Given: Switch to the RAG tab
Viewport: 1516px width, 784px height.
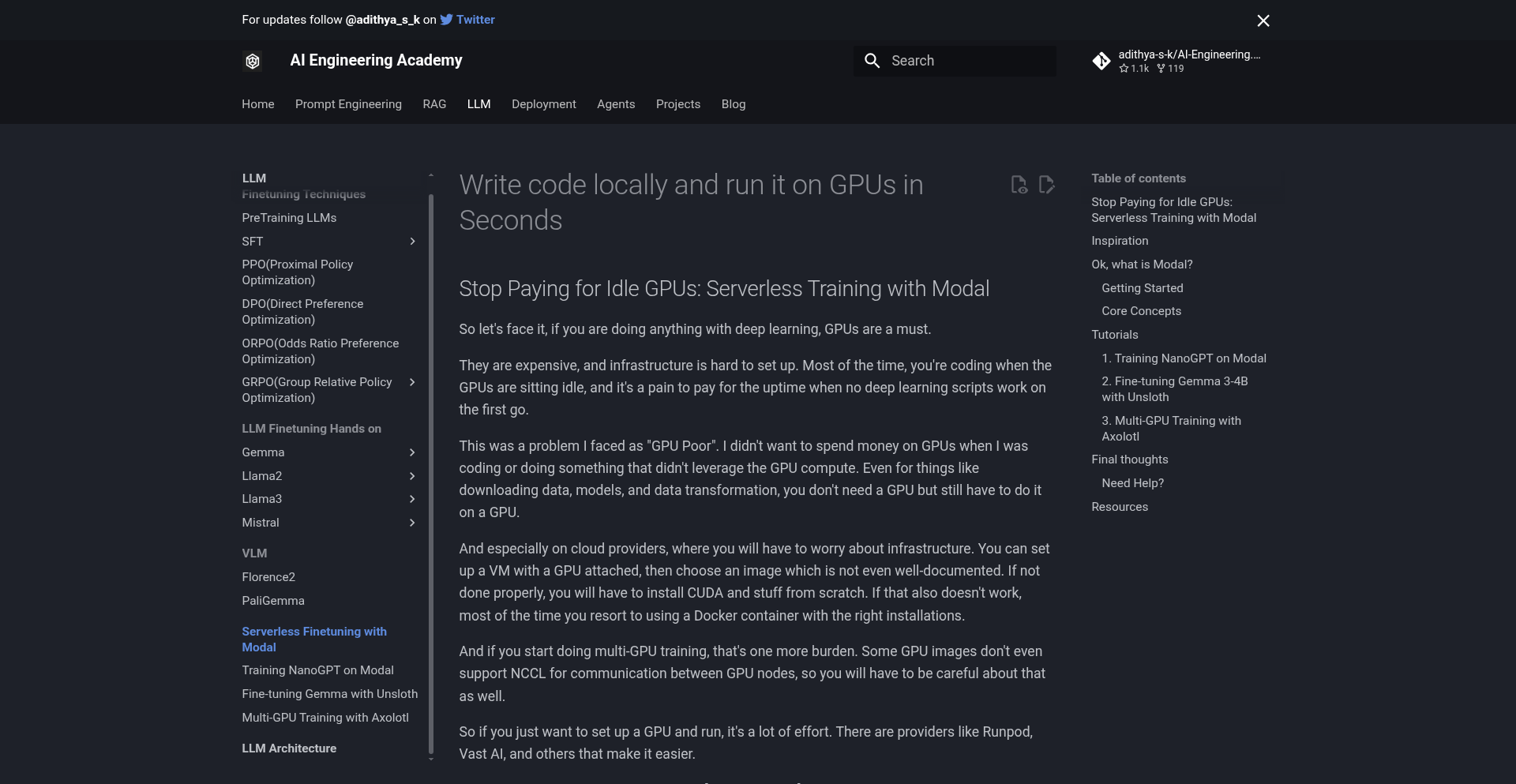Looking at the screenshot, I should point(434,104).
